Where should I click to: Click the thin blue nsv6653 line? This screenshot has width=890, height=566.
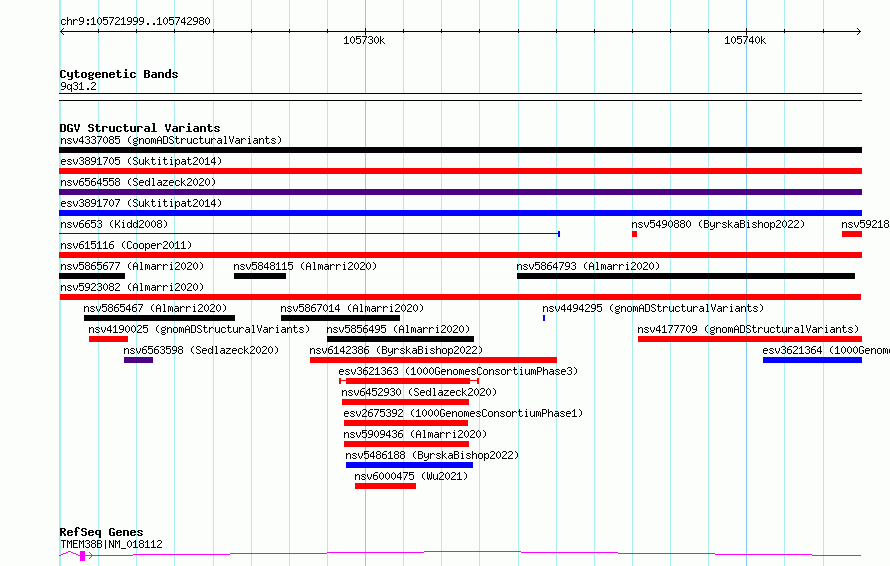pos(309,234)
